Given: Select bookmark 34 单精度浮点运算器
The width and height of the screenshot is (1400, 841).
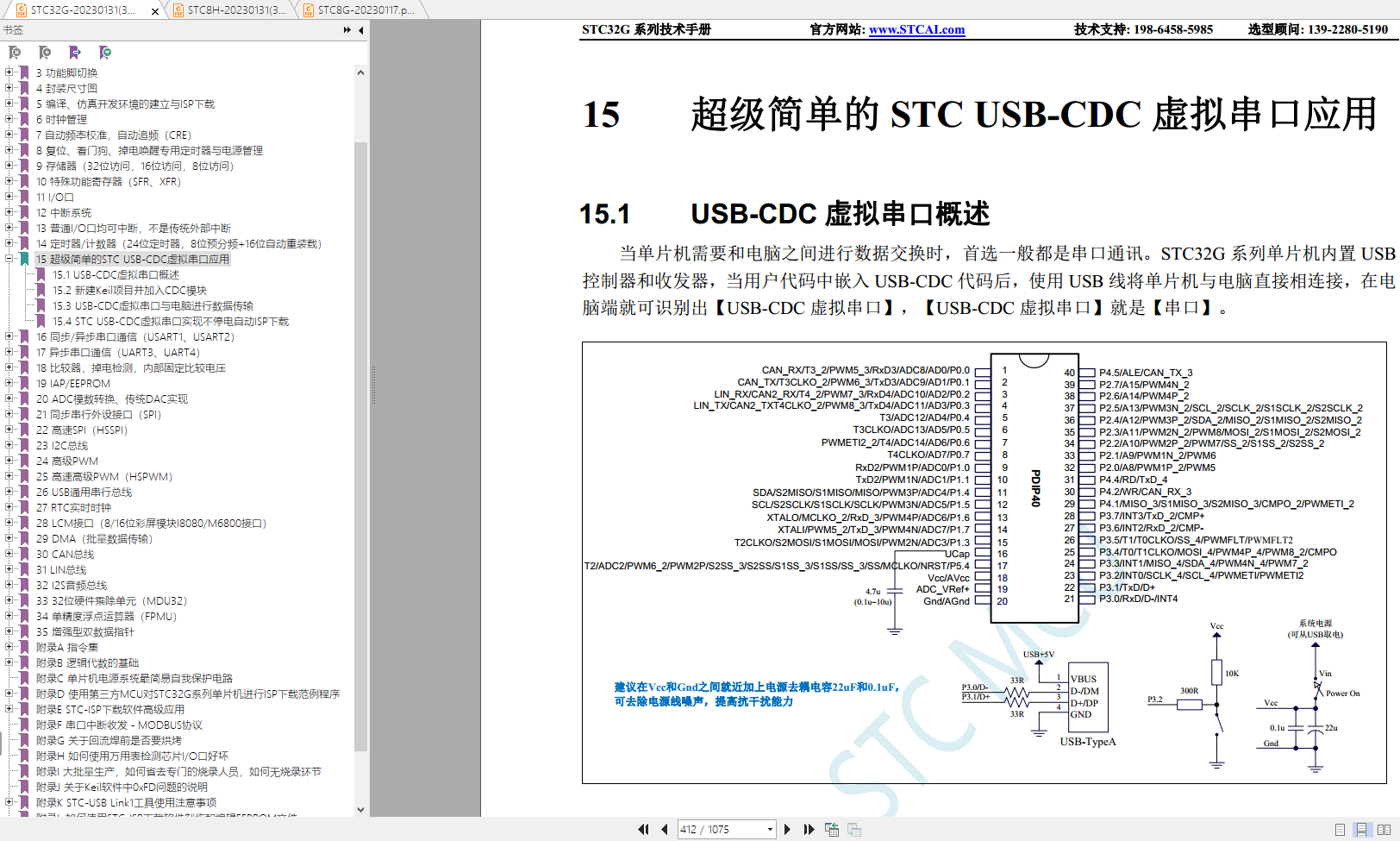Looking at the screenshot, I should [x=106, y=616].
